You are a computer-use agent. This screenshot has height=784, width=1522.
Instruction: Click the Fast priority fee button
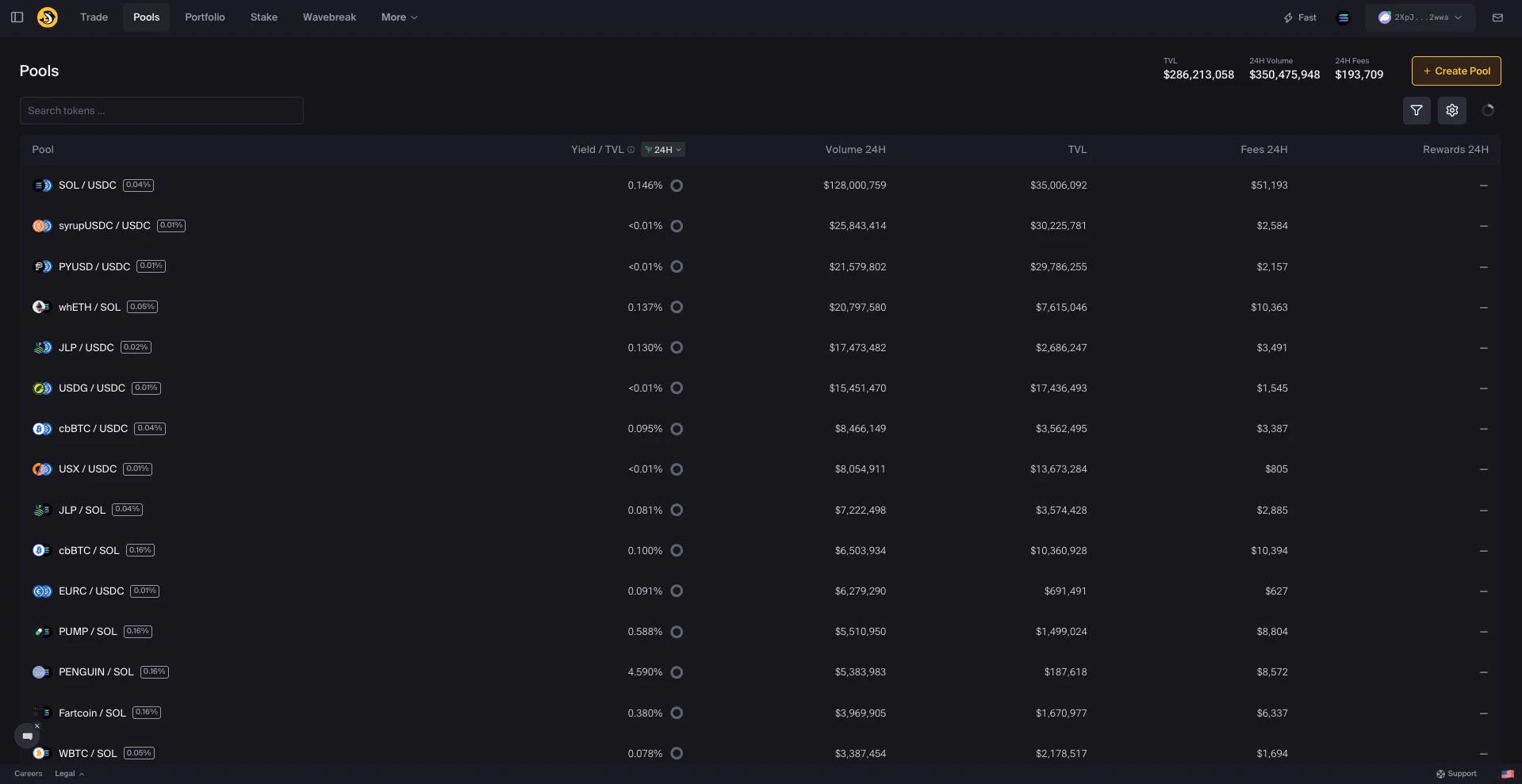click(1300, 17)
